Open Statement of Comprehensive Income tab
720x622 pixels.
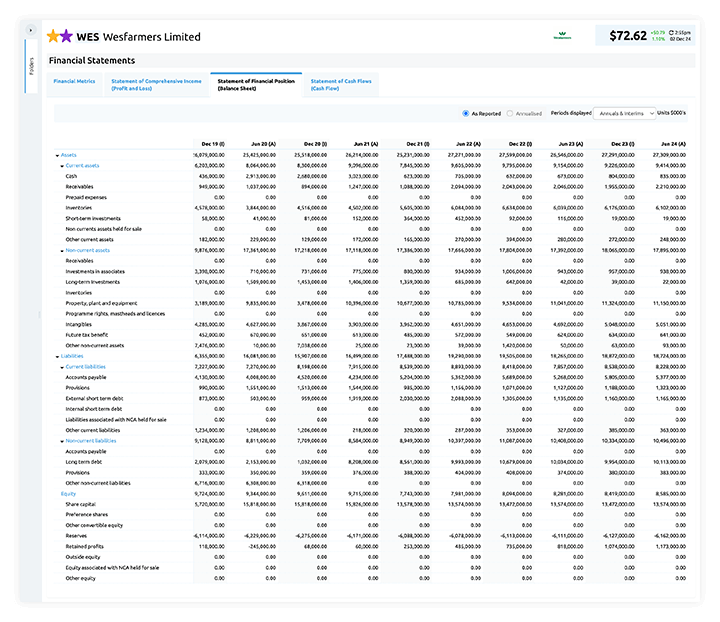point(156,84)
